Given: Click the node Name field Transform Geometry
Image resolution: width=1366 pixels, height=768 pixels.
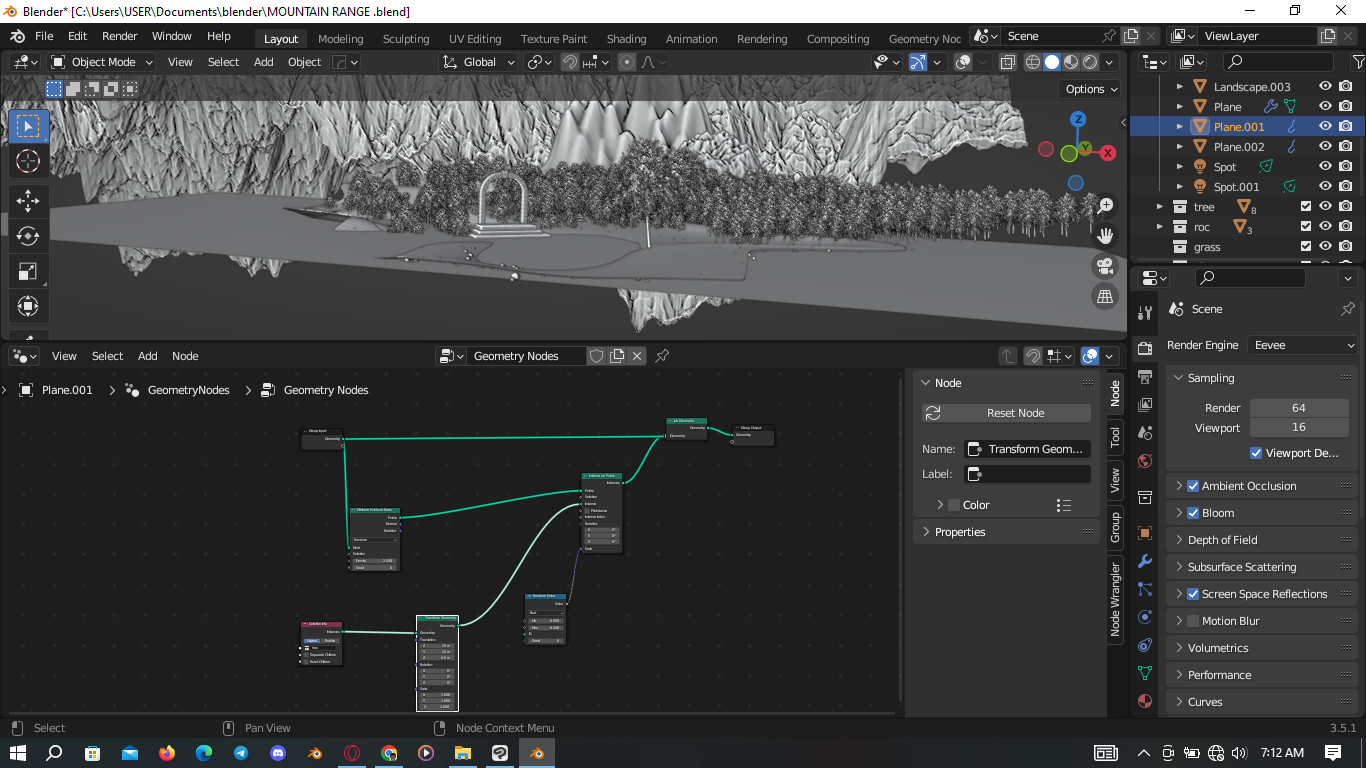Looking at the screenshot, I should pos(1027,449).
